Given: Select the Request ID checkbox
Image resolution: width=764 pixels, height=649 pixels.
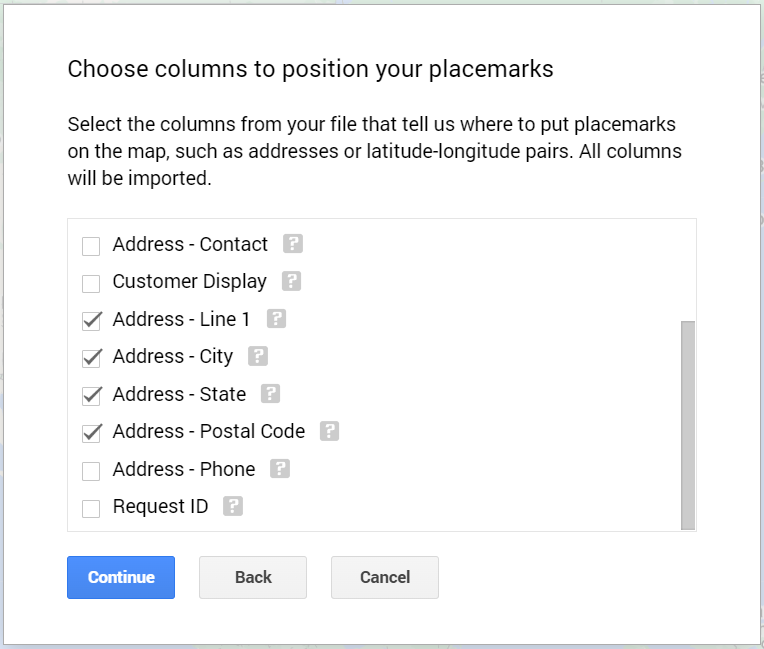Looking at the screenshot, I should [x=91, y=508].
